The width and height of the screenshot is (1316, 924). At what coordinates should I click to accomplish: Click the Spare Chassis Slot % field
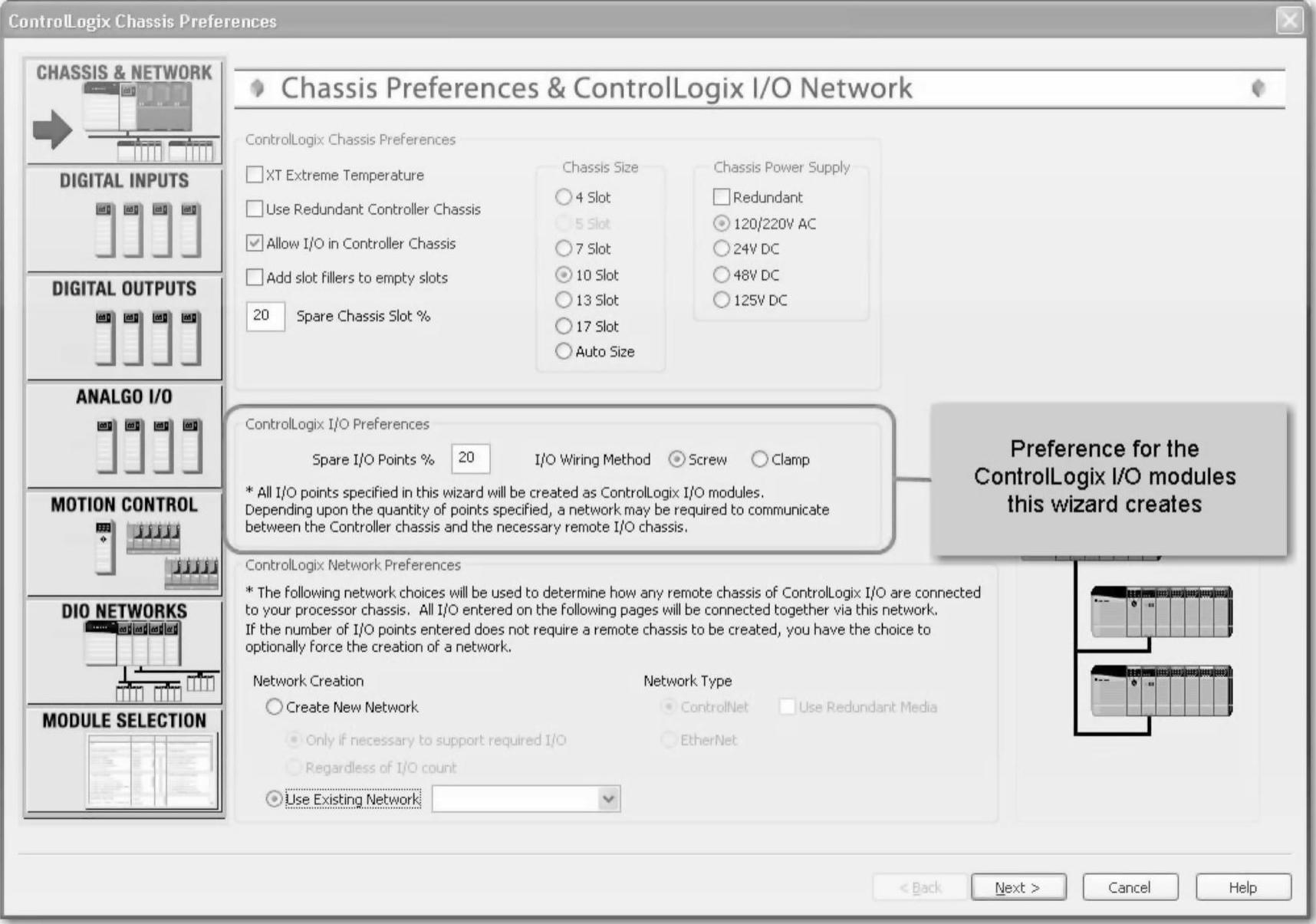pos(265,316)
